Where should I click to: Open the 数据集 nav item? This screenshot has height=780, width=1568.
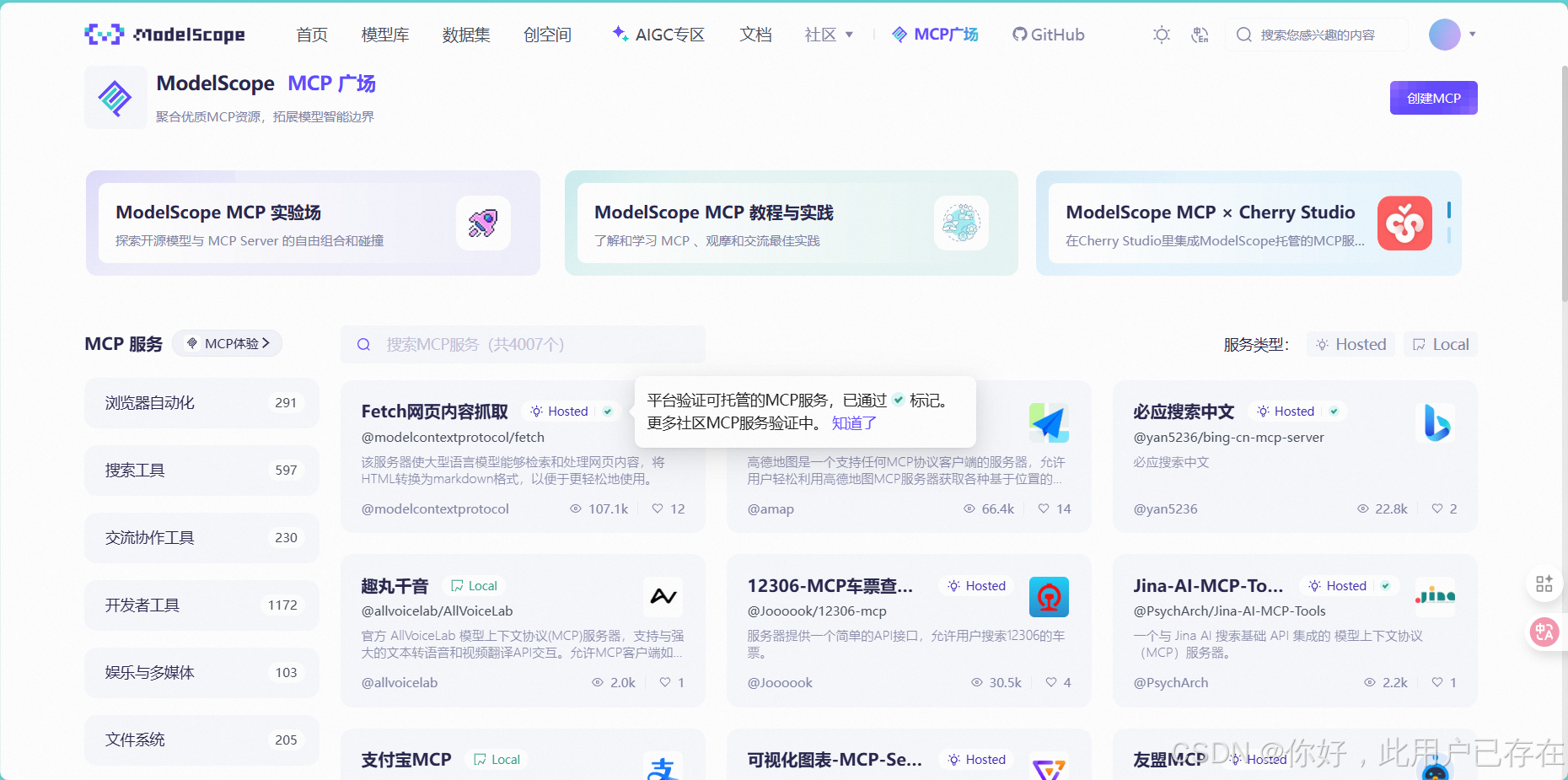466,35
